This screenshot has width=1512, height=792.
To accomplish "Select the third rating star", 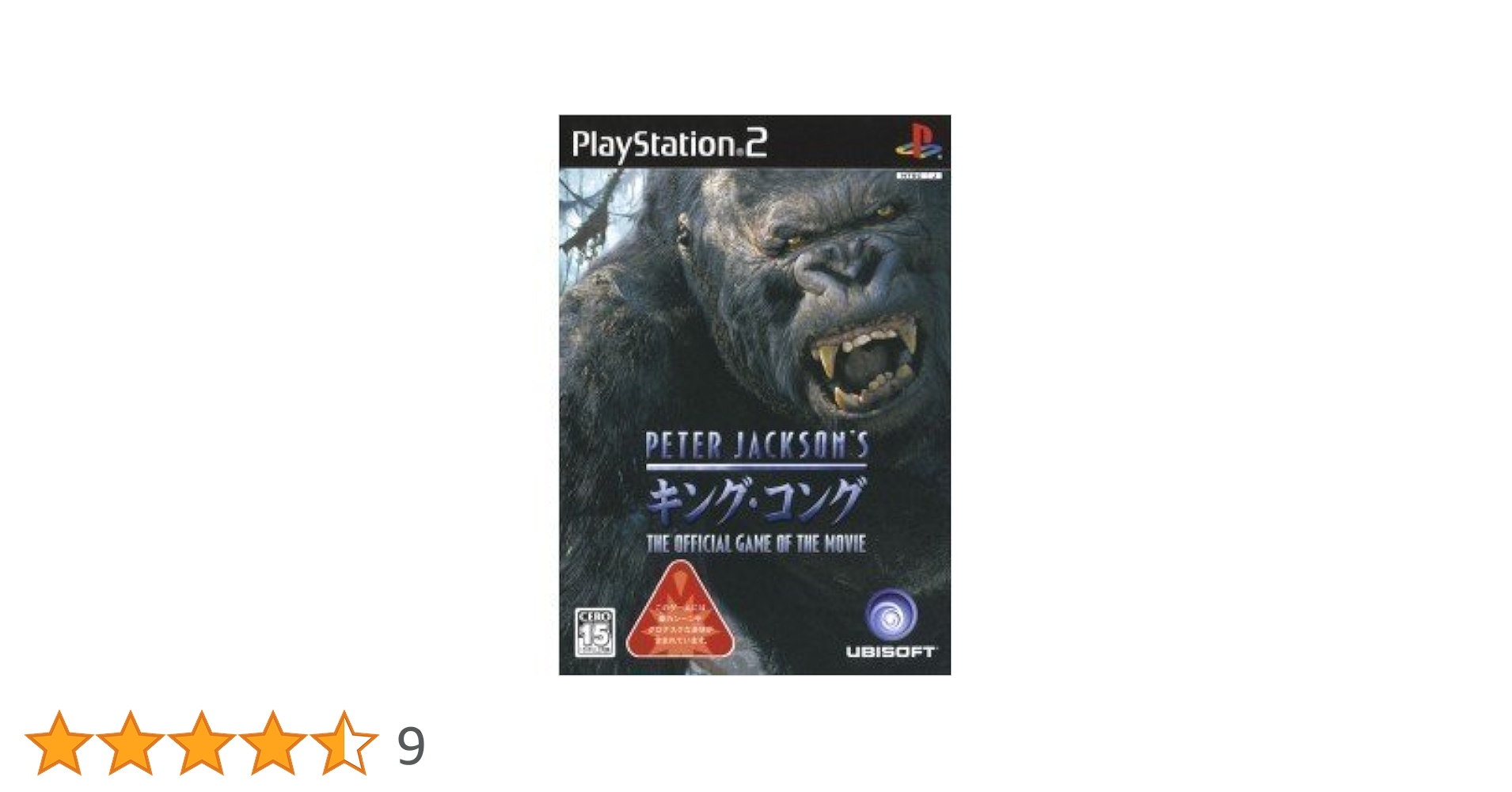I will [201, 742].
